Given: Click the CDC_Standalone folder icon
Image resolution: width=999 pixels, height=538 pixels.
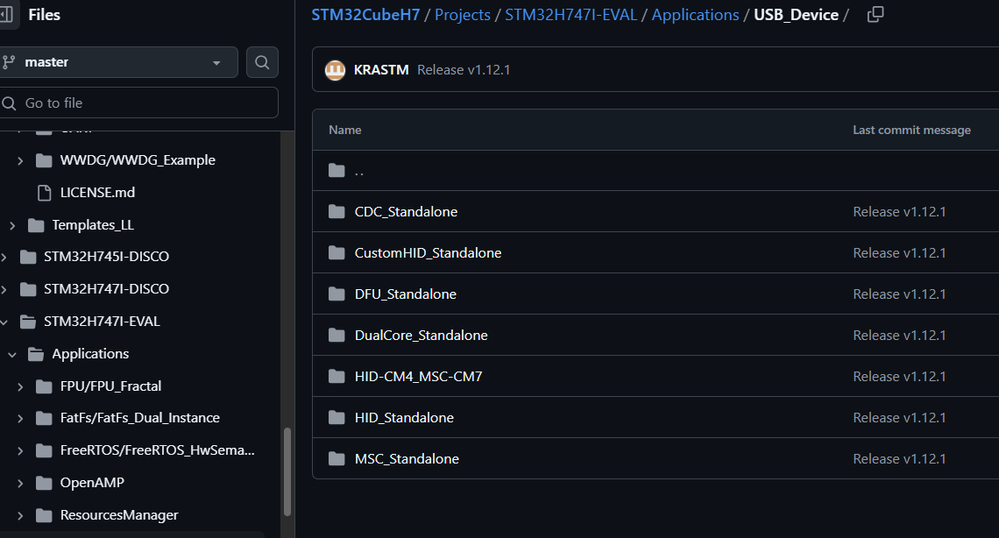Looking at the screenshot, I should pos(336,212).
